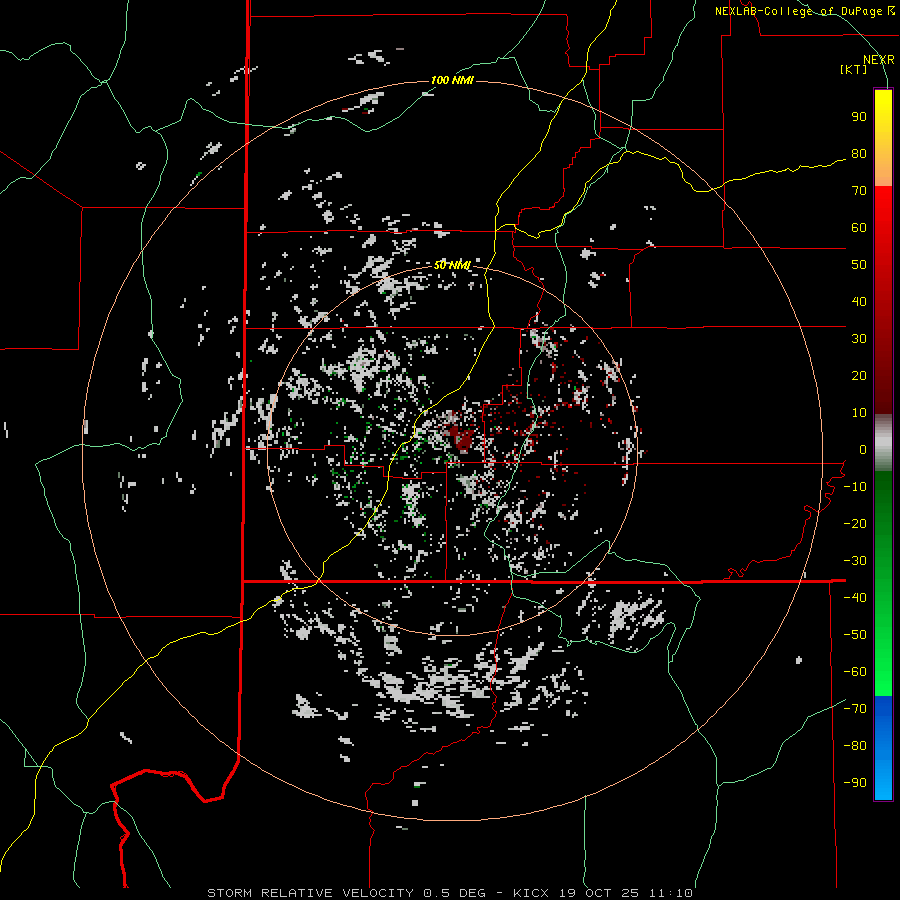Click the -70 value on velocity scale
The height and width of the screenshot is (900, 900).
[x=855, y=709]
